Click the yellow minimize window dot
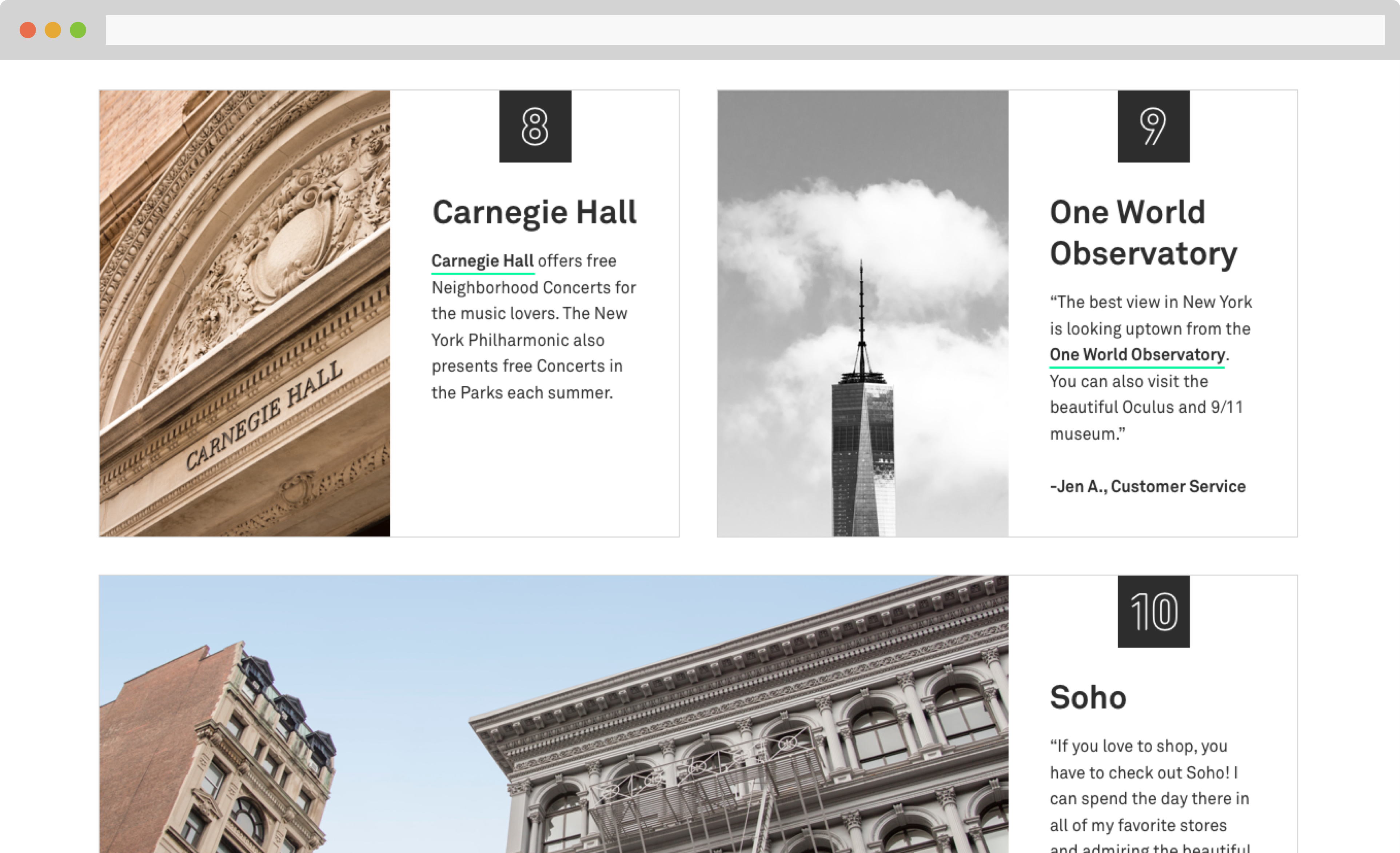The image size is (1400, 853). tap(53, 29)
